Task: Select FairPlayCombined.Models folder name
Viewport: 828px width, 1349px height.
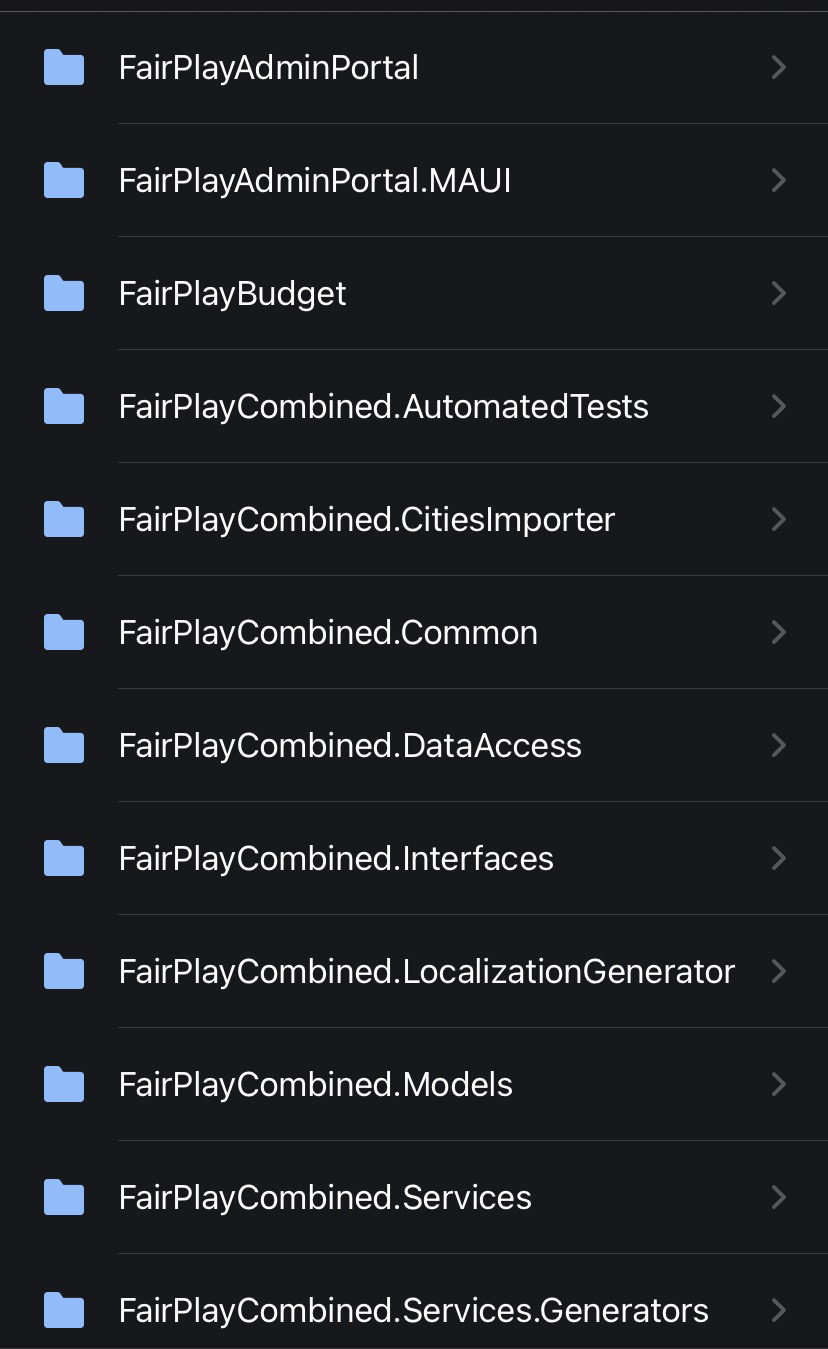Action: tap(316, 1085)
